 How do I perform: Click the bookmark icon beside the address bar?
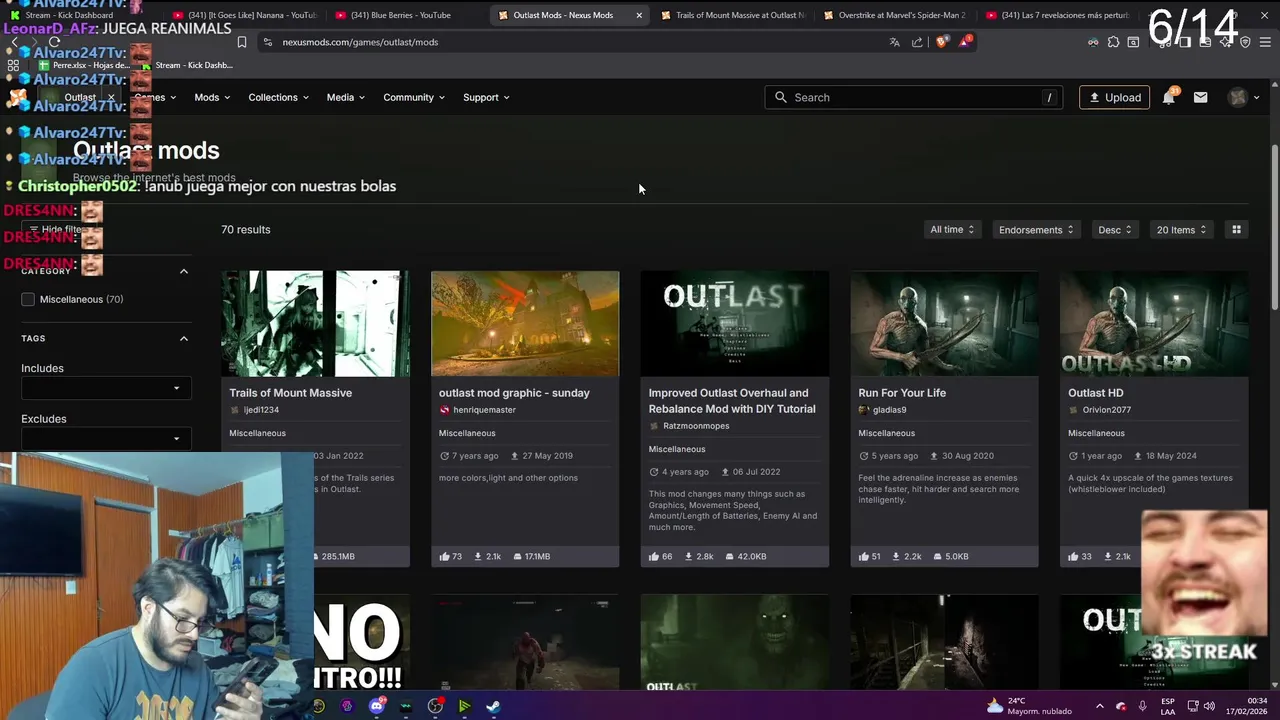coord(242,42)
